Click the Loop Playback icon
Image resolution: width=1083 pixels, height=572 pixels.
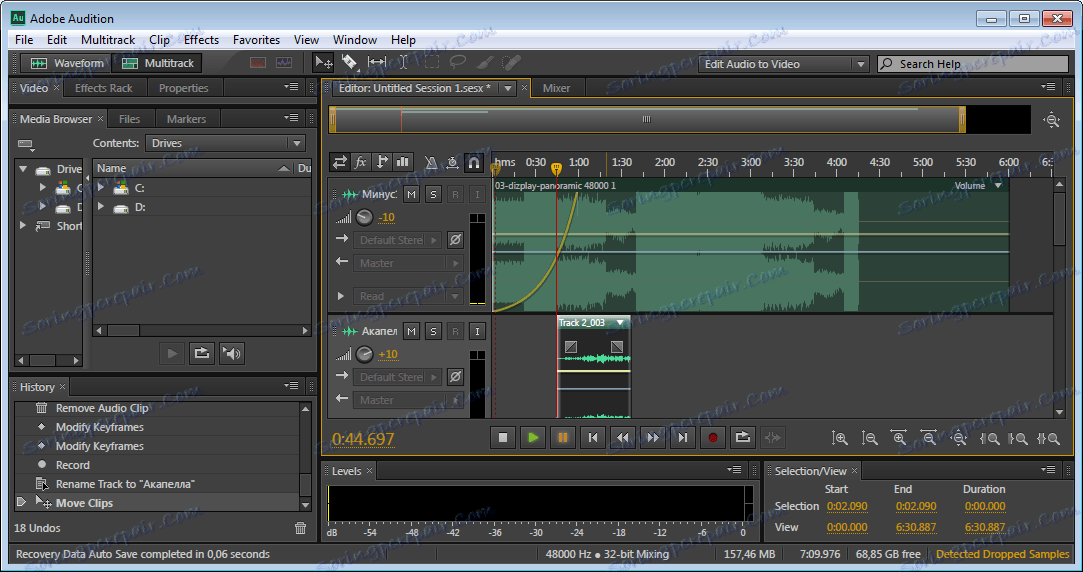(743, 437)
